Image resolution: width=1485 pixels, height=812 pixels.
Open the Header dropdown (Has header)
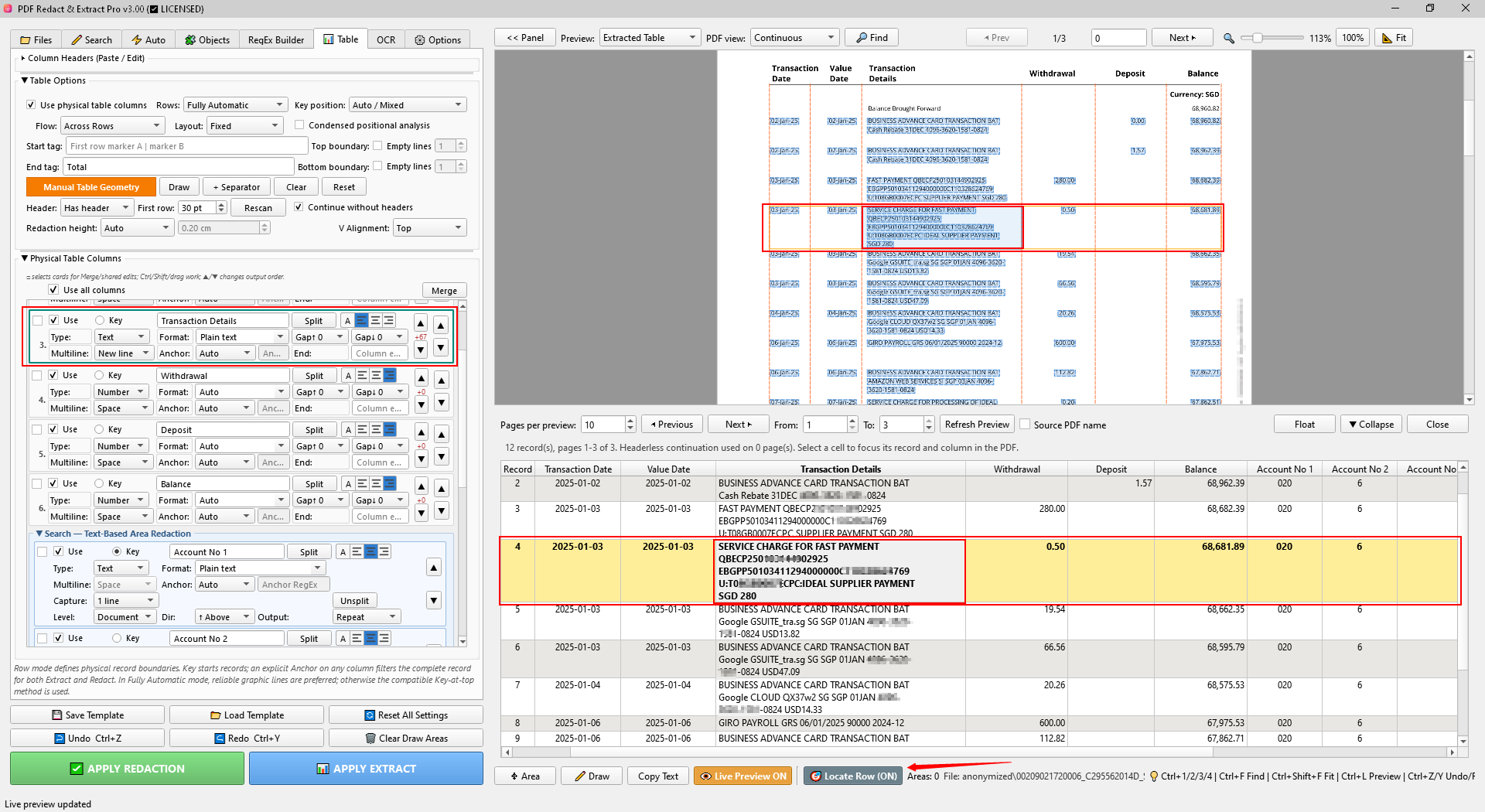click(x=97, y=208)
